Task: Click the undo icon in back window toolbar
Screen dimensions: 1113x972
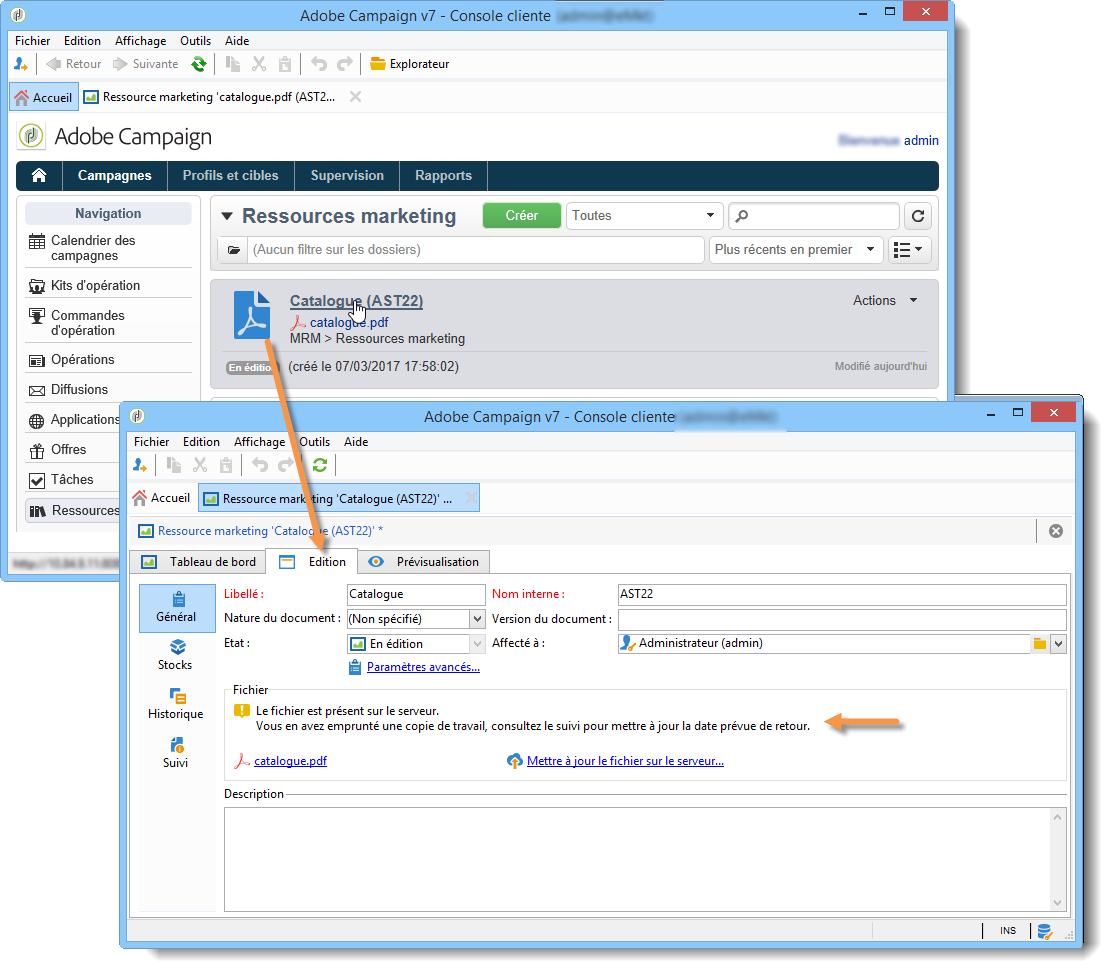Action: coord(319,64)
